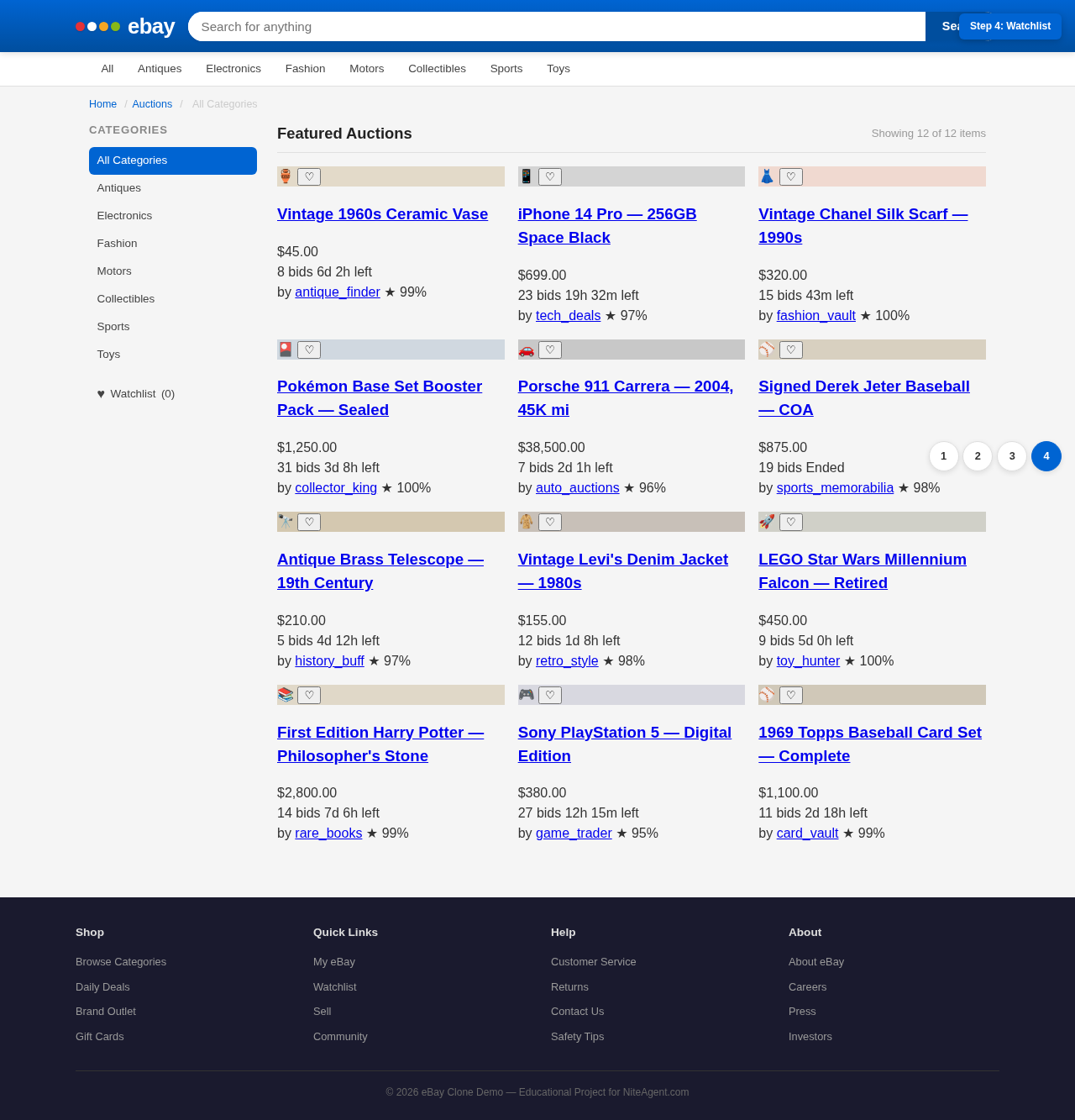Click the jacket emoji on Levi's Denim Jacket
The height and width of the screenshot is (1120, 1075).
coord(527,522)
